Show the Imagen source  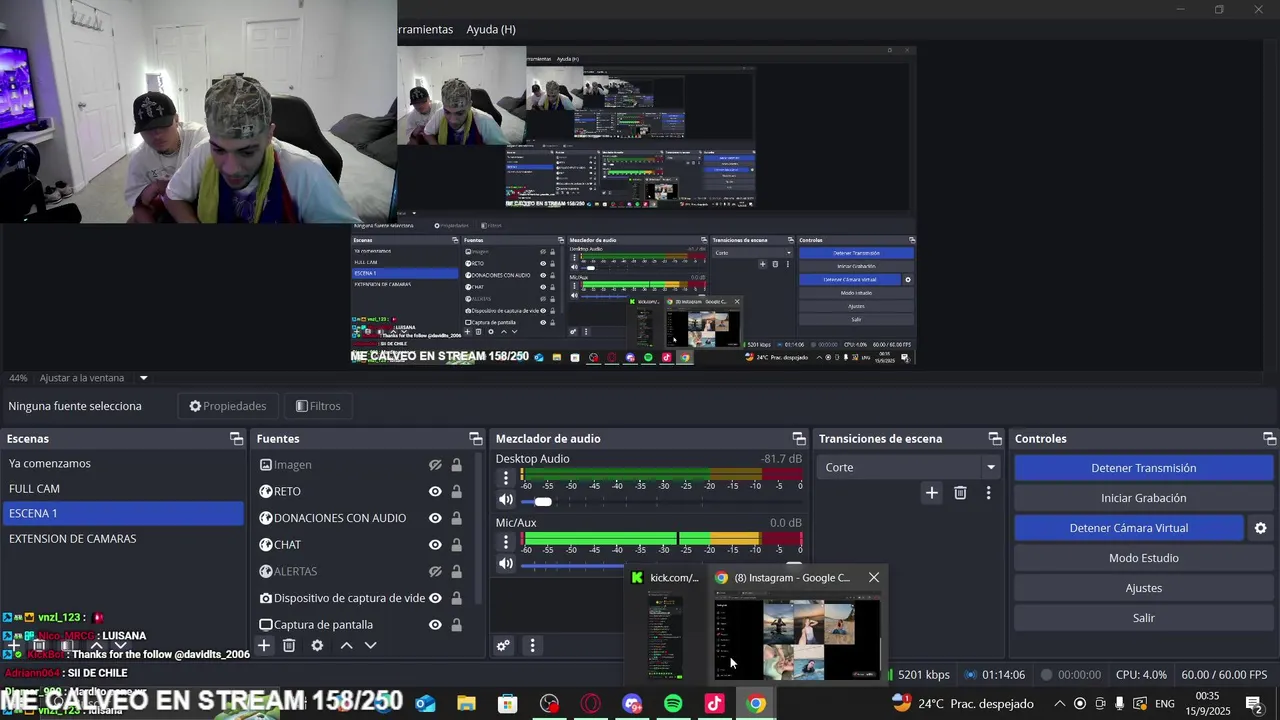(435, 465)
